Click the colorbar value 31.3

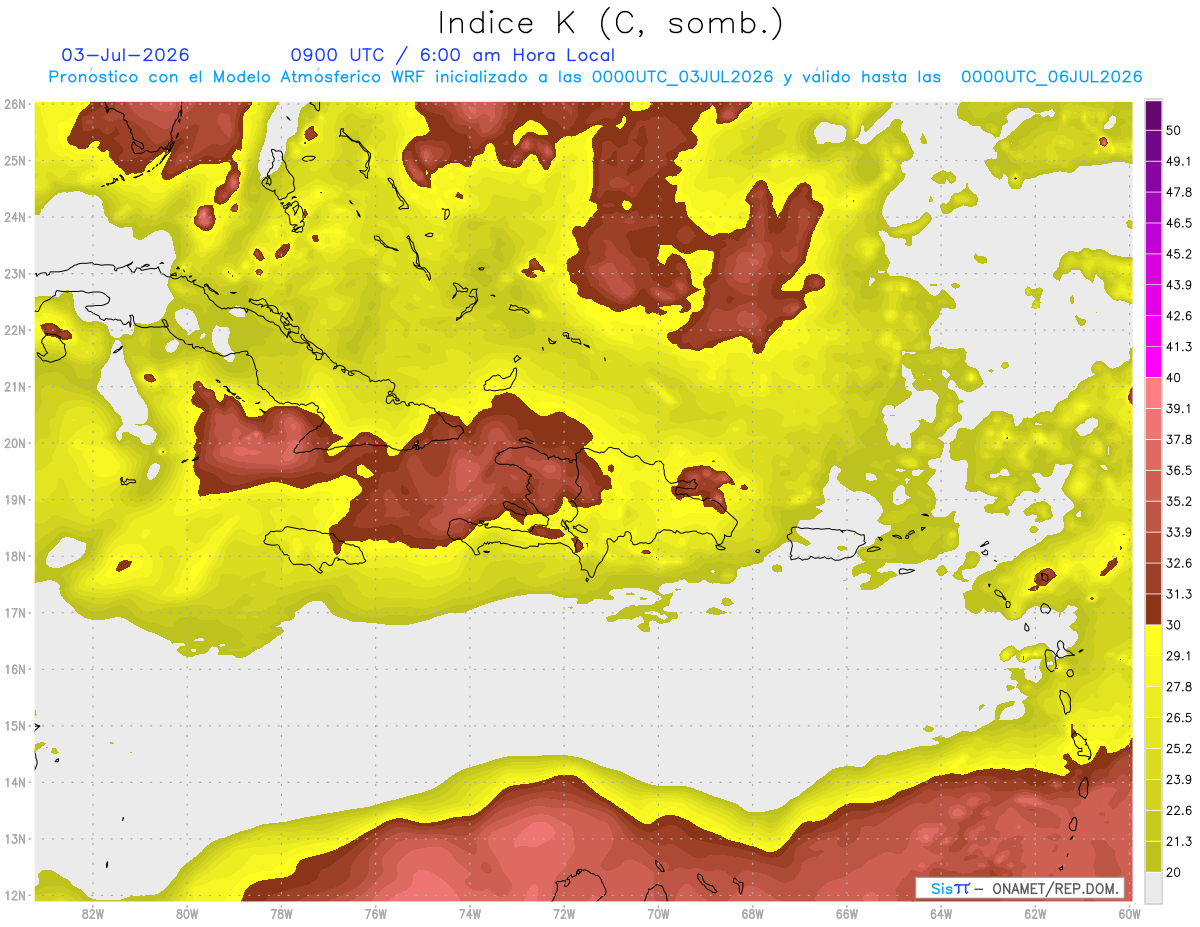1179,594
